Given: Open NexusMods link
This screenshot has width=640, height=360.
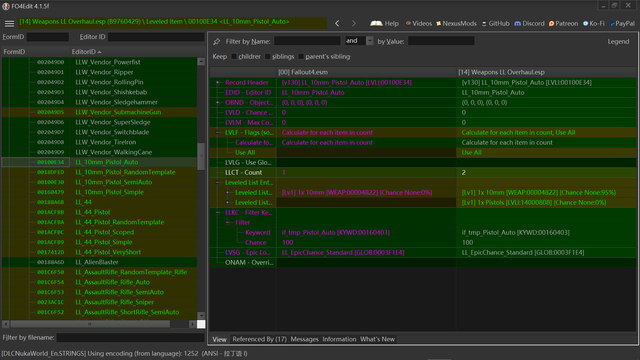Looking at the screenshot, I should tap(456, 24).
